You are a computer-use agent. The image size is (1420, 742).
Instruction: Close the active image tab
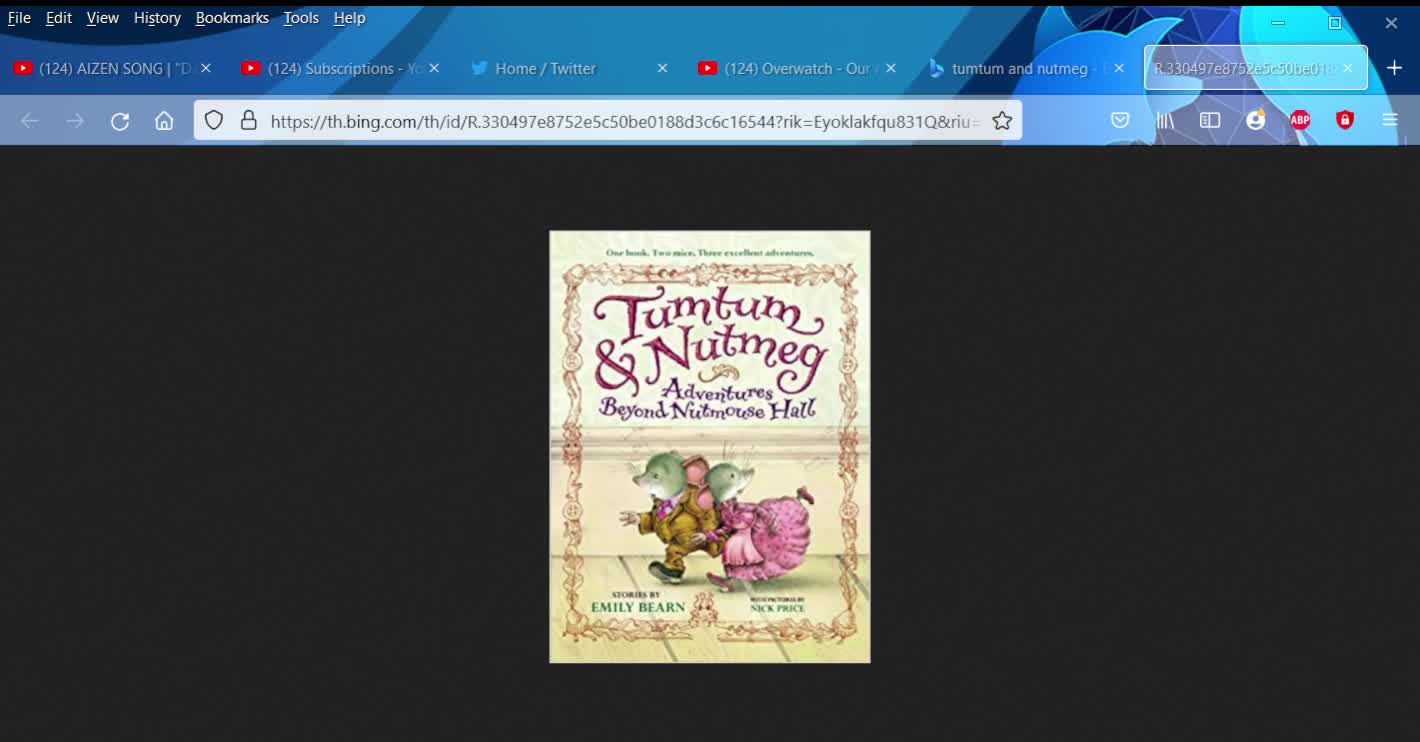(x=1347, y=68)
